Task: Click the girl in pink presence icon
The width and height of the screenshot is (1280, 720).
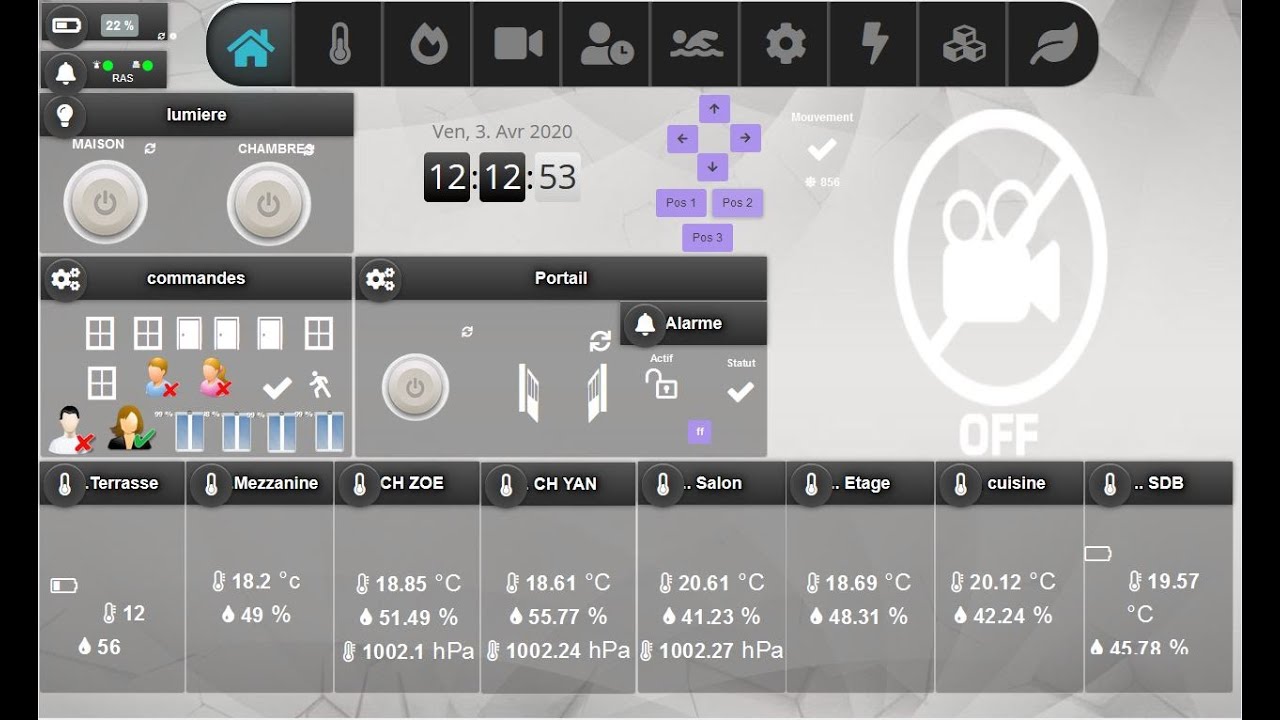Action: point(215,377)
